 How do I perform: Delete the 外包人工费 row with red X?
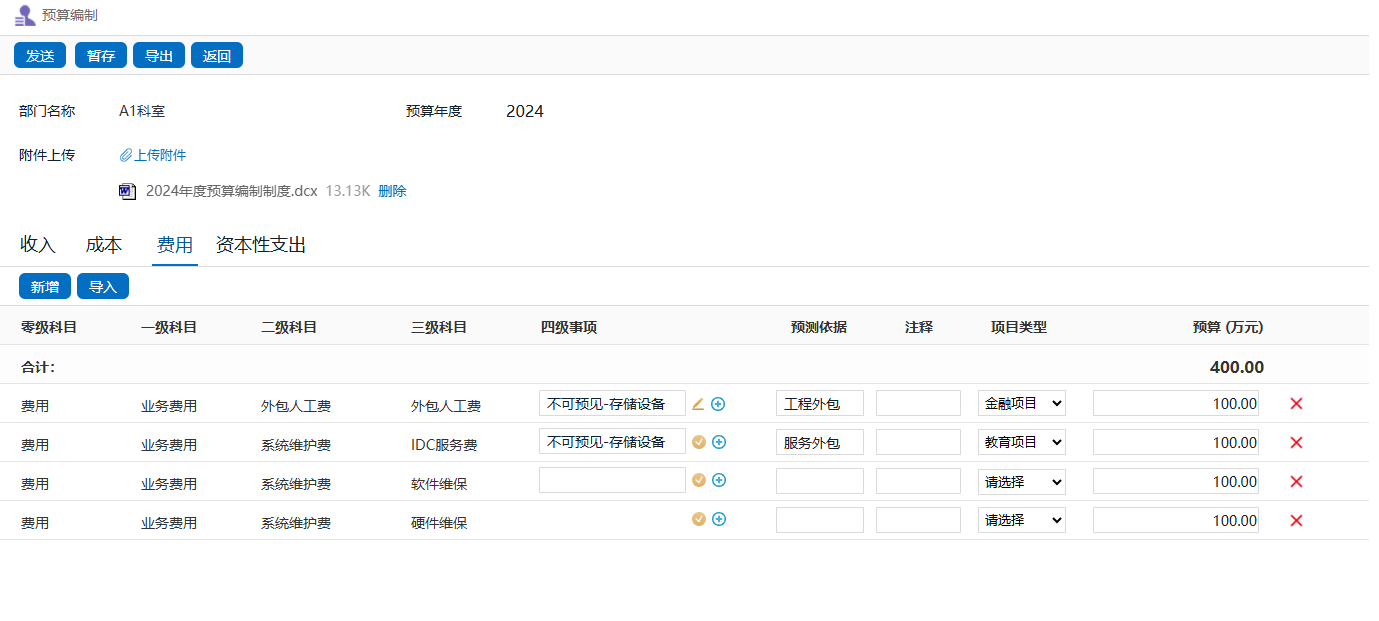tap(1296, 404)
